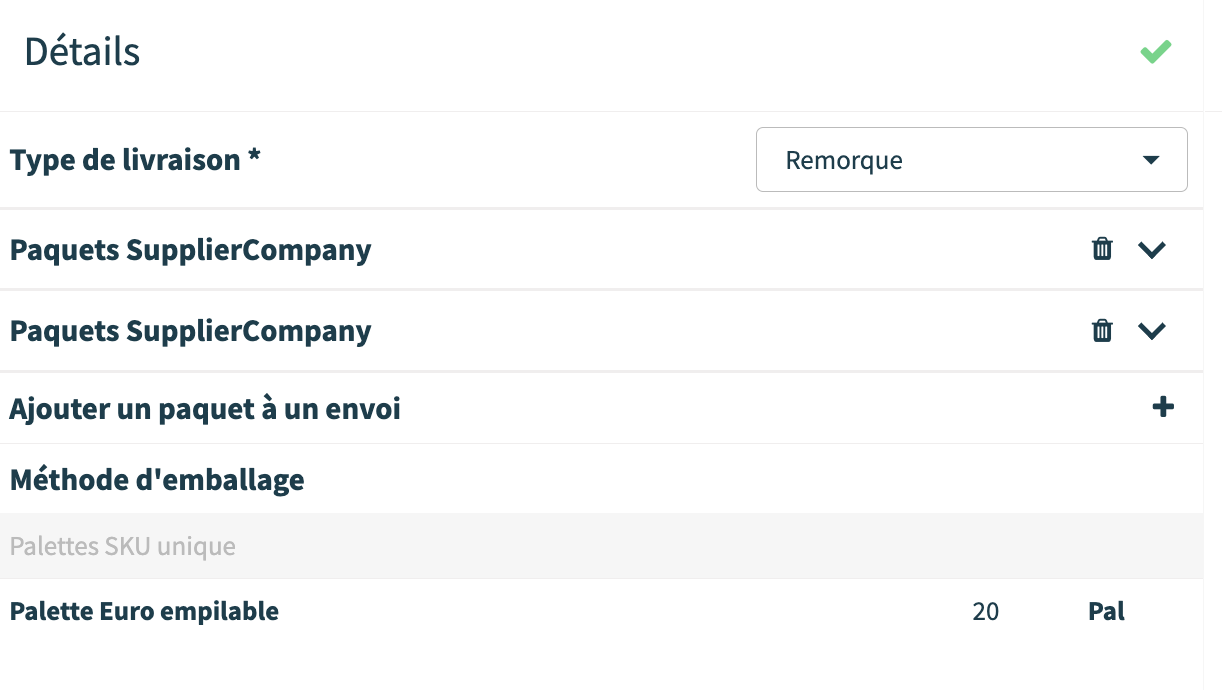The width and height of the screenshot is (1222, 690).
Task: Click the quantity value 20
Action: 985,611
